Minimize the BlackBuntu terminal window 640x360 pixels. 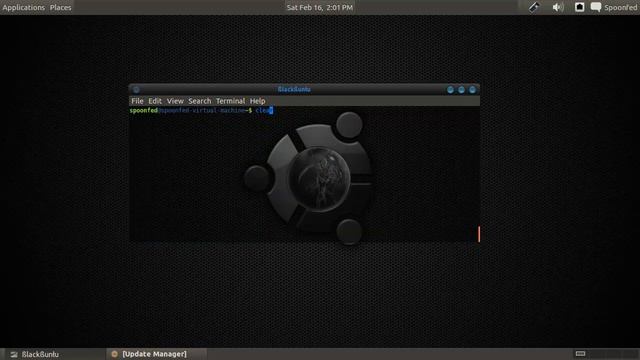click(450, 89)
